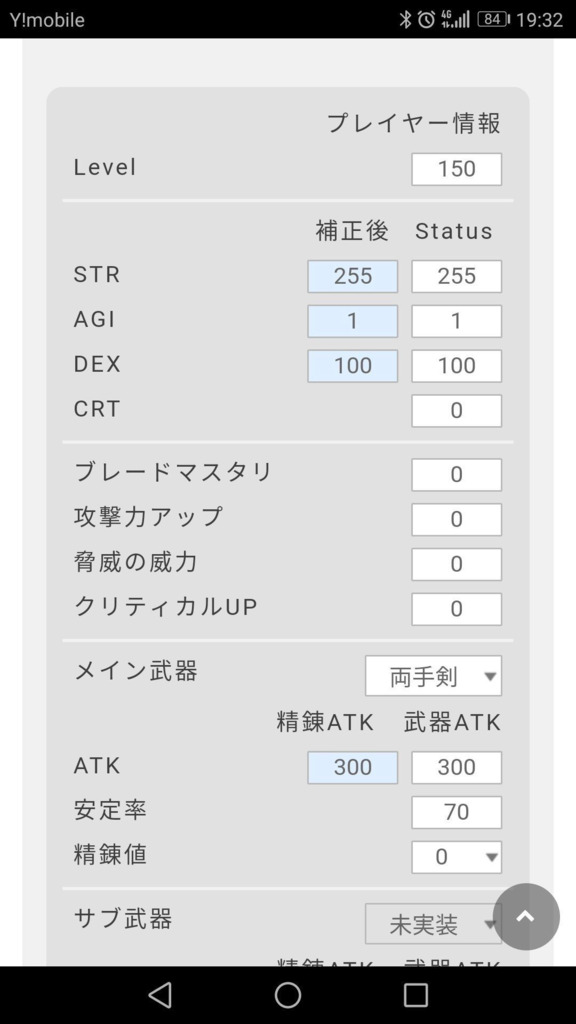This screenshot has width=576, height=1024.
Task: Select the 攻撃力アップ value field
Action: (x=456, y=520)
